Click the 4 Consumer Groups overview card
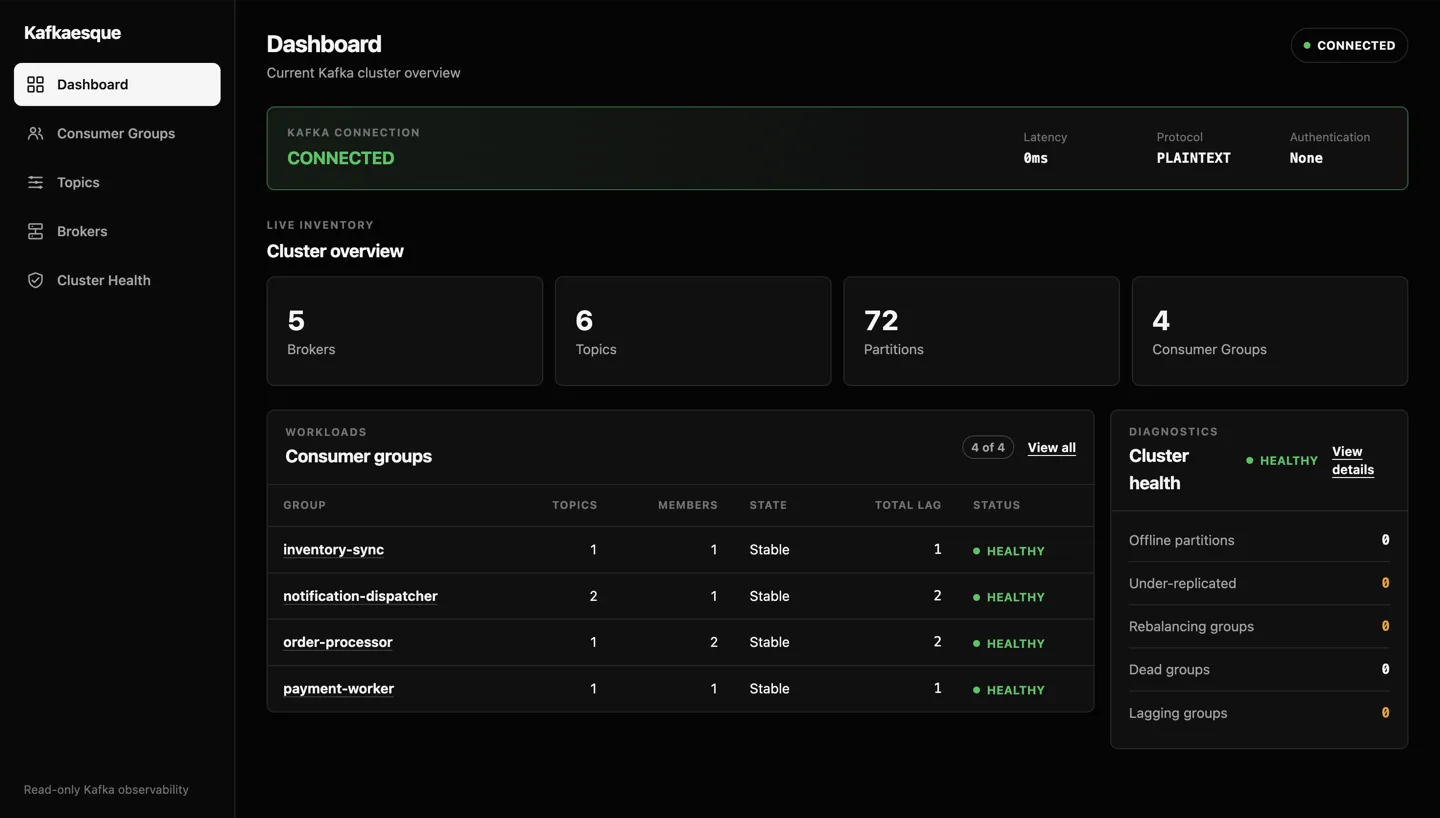 click(1269, 331)
